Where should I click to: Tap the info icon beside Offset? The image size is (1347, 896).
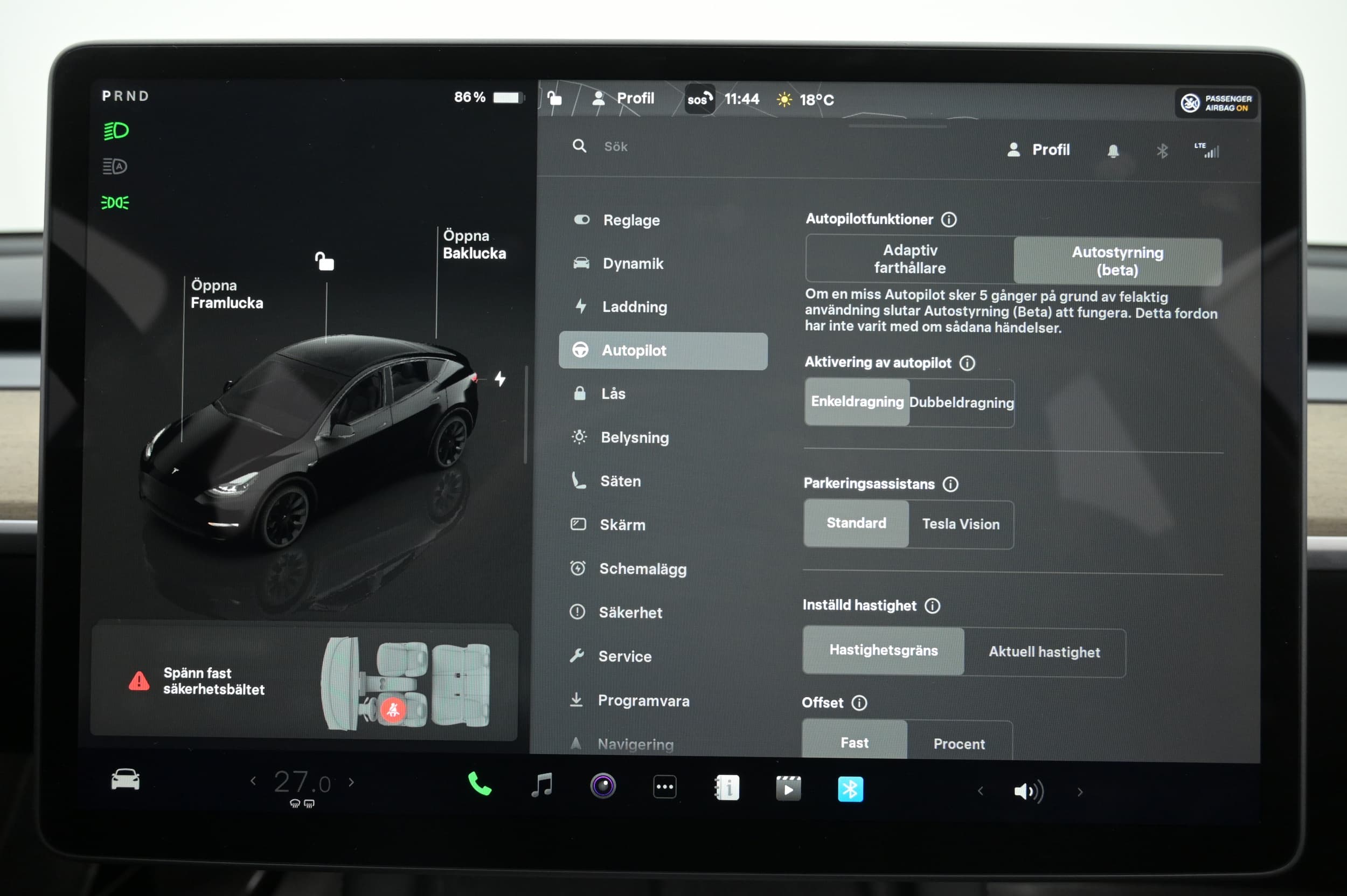pos(859,703)
